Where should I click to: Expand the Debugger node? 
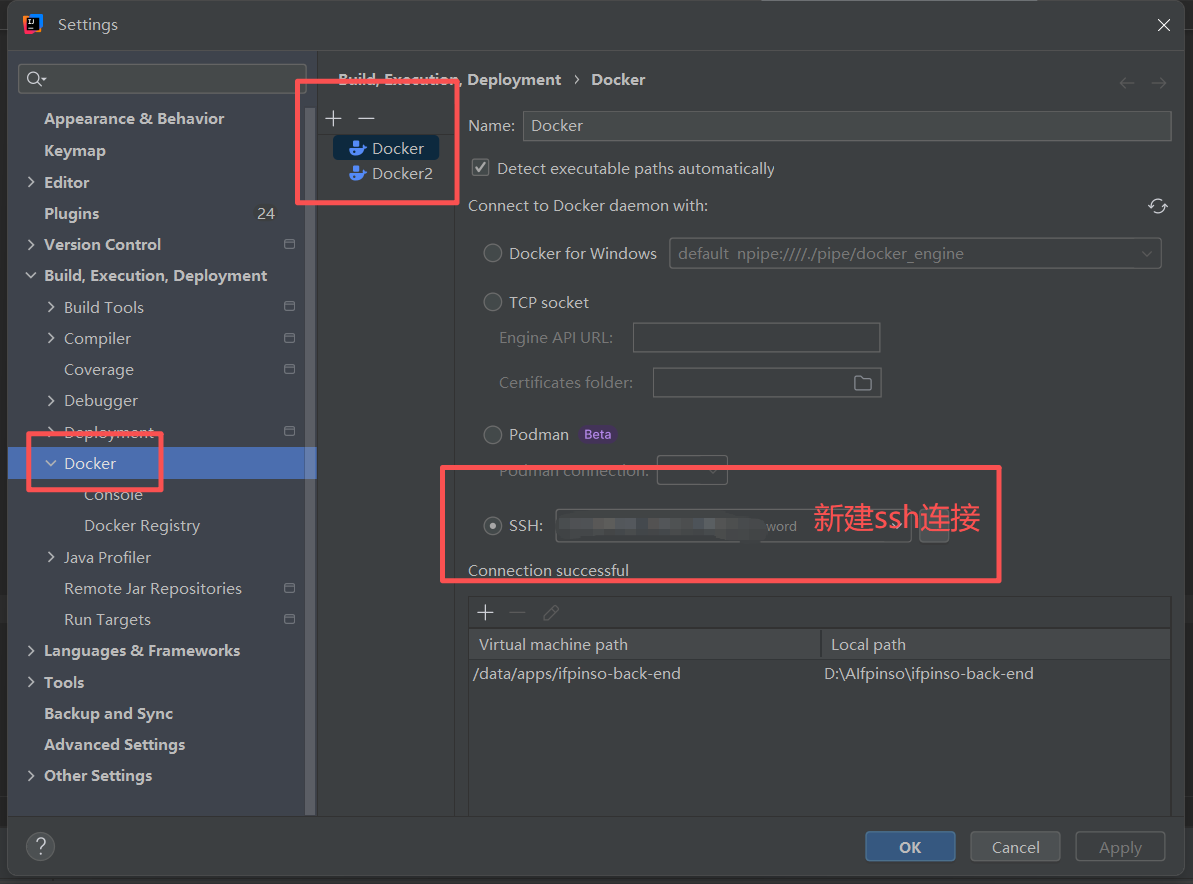click(x=51, y=400)
